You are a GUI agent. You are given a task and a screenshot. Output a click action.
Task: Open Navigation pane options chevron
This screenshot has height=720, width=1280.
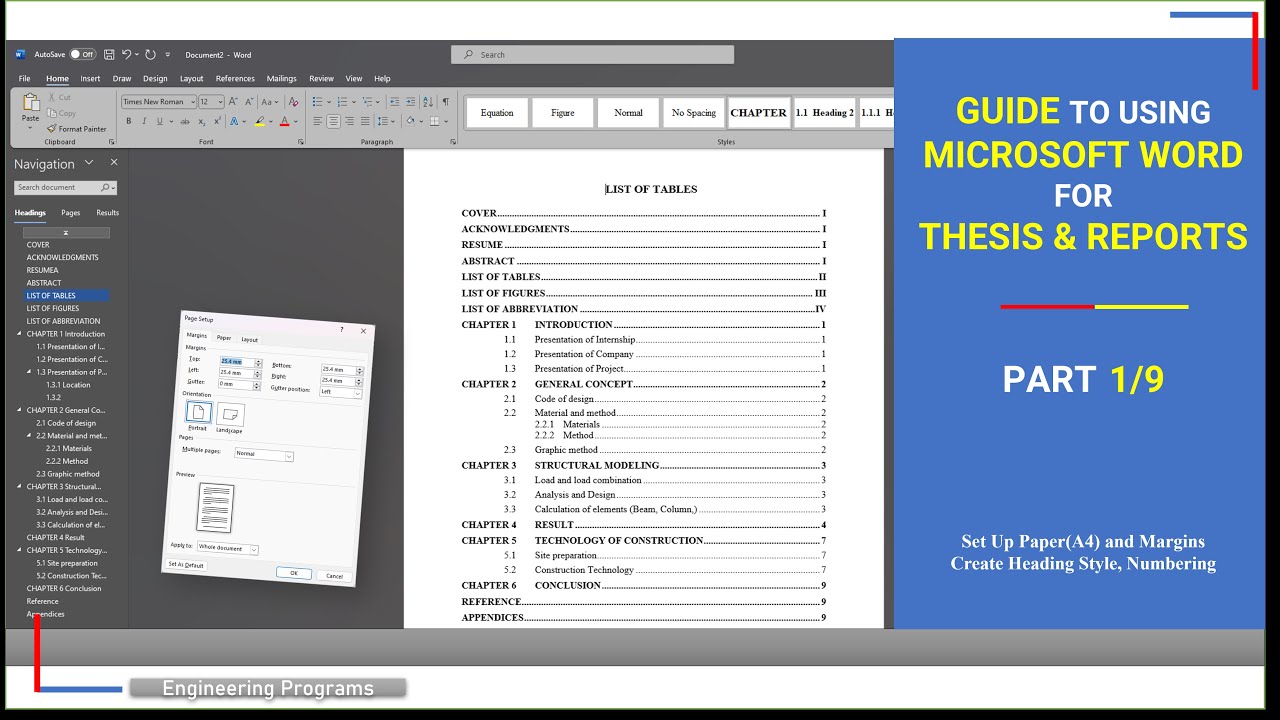pos(89,163)
